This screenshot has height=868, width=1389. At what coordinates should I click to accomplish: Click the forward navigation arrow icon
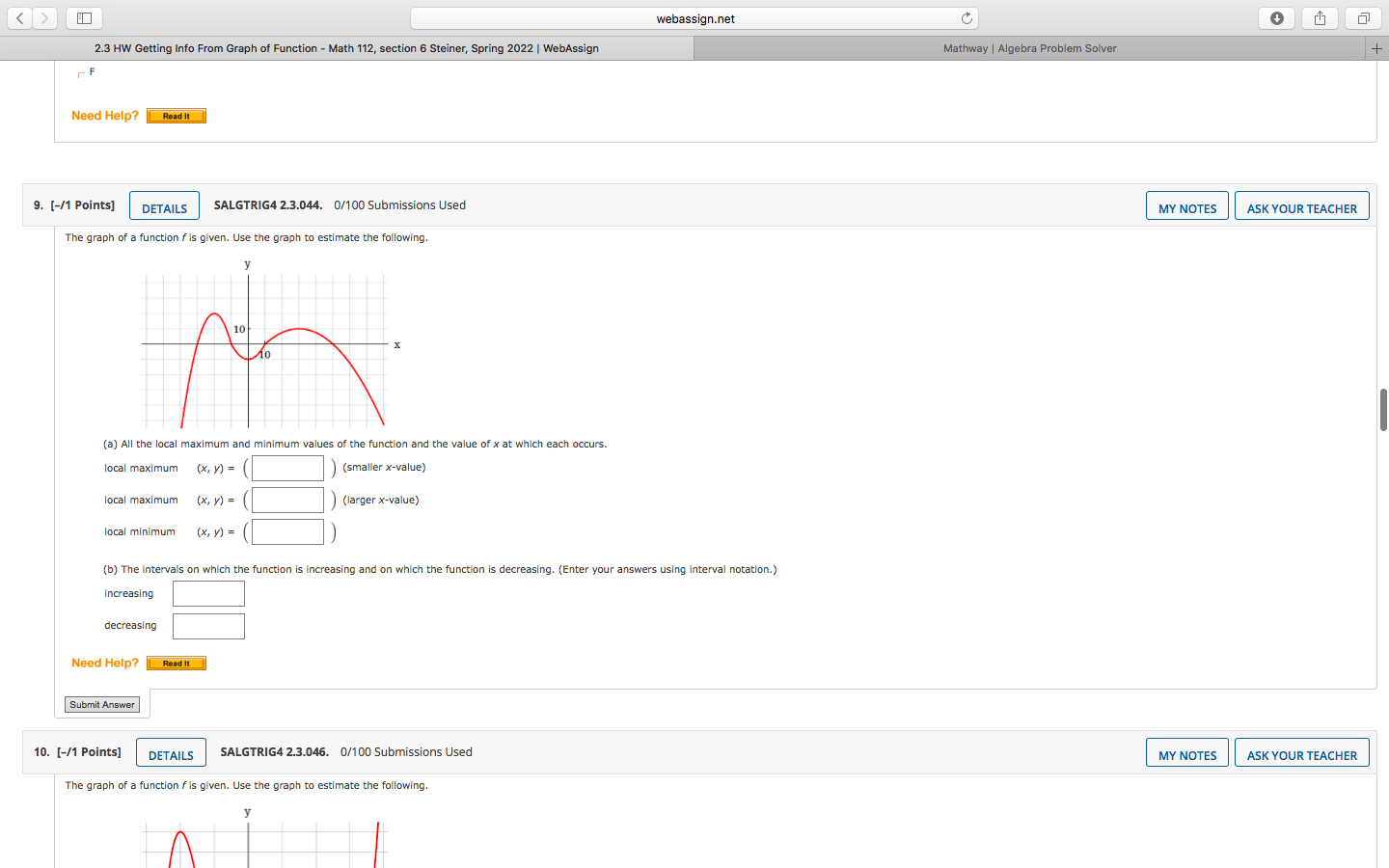(x=44, y=17)
